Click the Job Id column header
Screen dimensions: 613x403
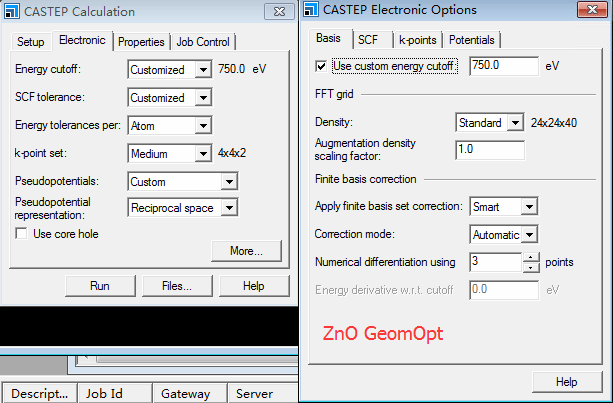coord(115,393)
